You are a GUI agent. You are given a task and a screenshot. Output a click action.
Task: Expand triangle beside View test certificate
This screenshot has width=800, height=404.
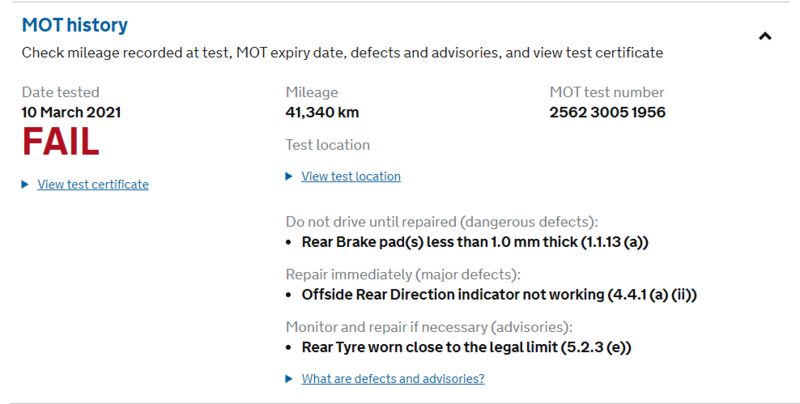(25, 184)
